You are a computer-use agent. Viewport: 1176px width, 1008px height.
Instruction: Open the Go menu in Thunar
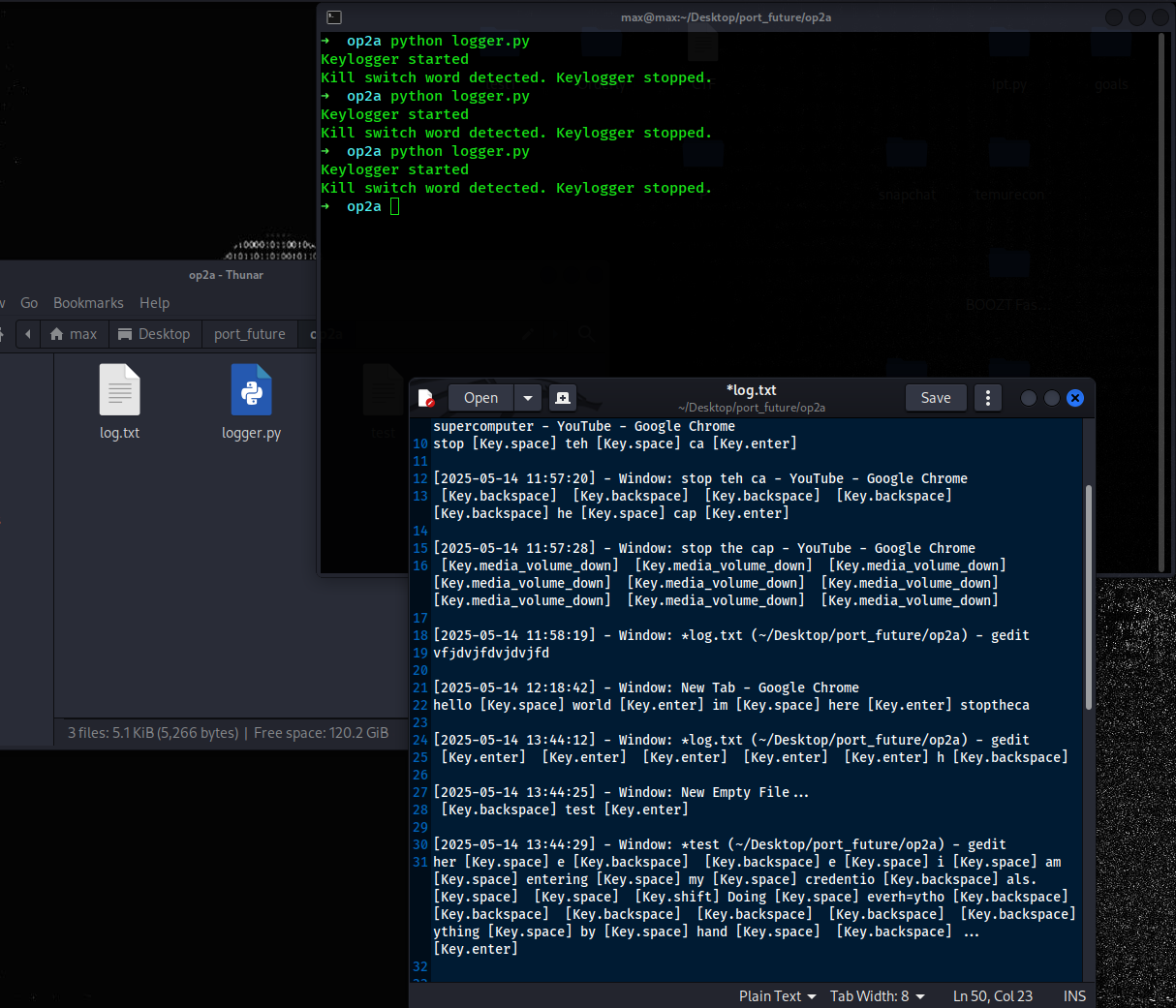tap(29, 303)
